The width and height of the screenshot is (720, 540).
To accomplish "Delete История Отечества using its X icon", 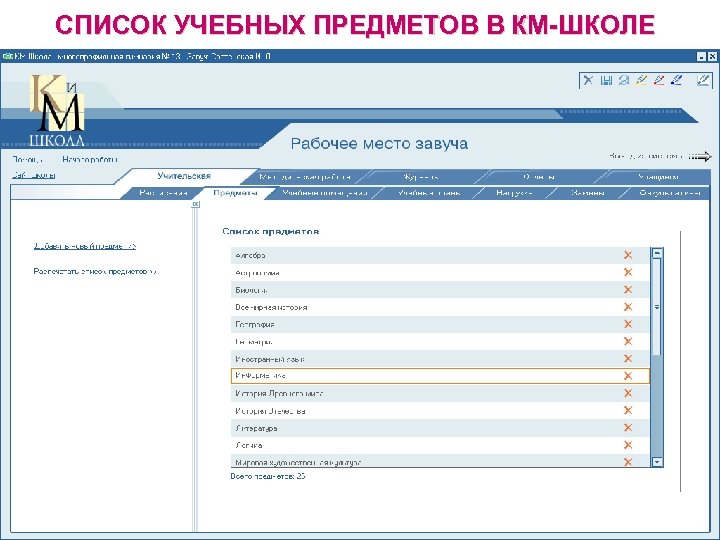I will tap(628, 411).
